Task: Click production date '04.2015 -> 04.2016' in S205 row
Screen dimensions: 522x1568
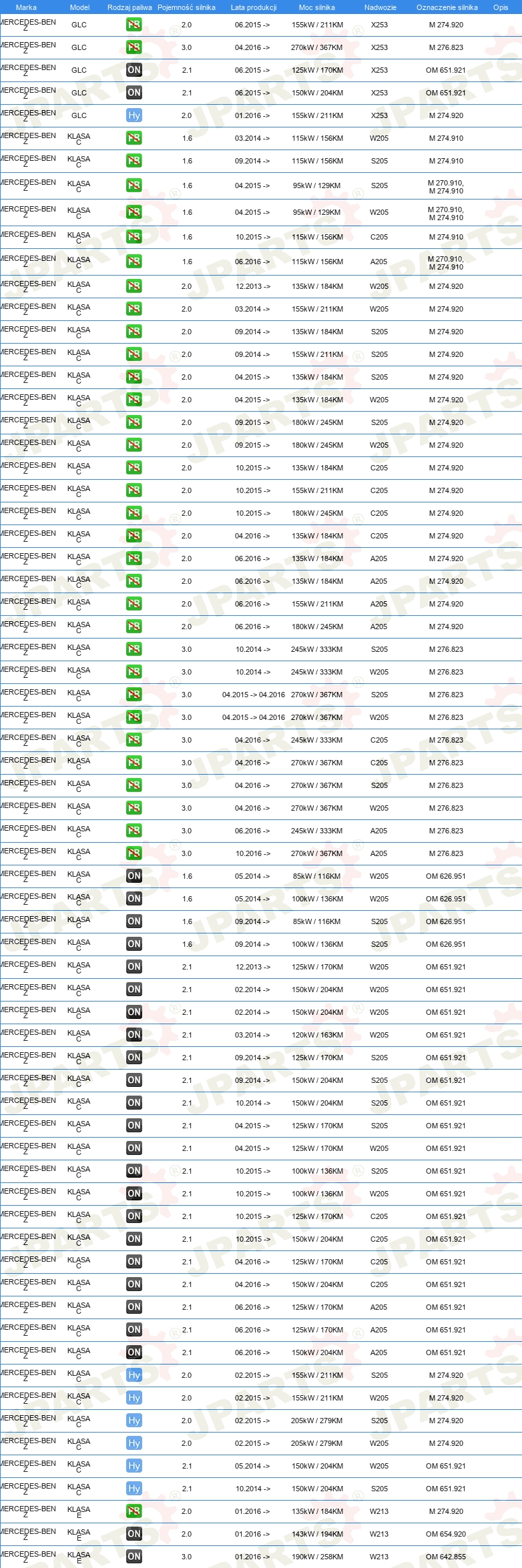Action: (254, 695)
